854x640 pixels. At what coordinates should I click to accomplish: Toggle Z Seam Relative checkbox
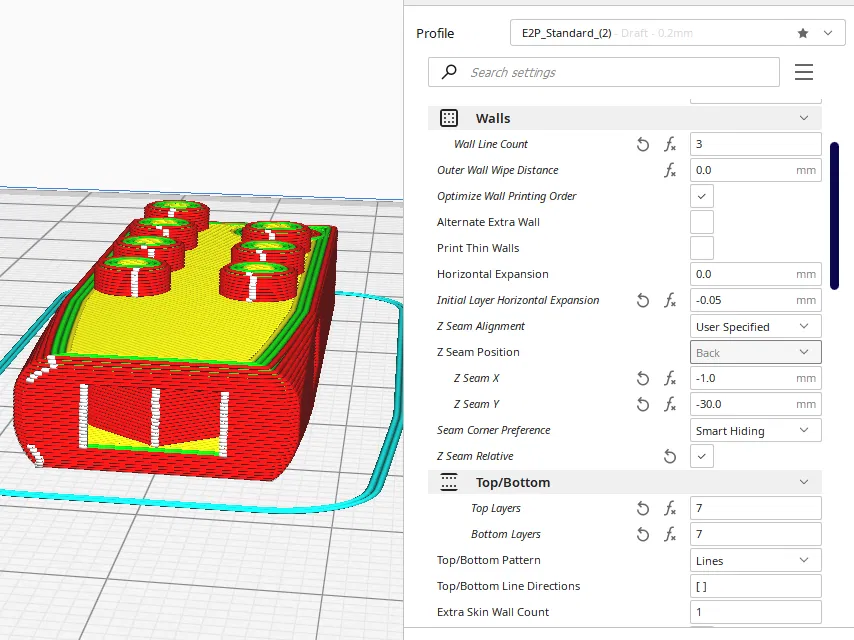[702, 456]
